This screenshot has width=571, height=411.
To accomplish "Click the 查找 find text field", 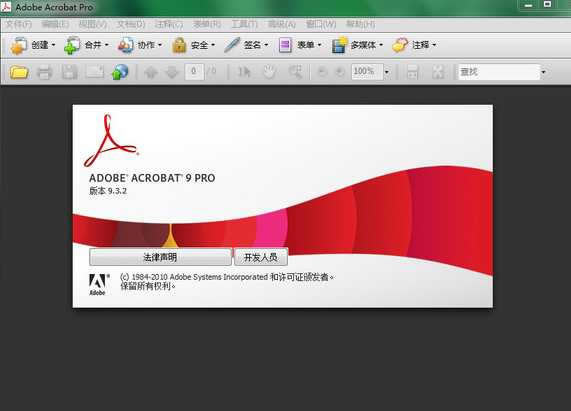I will pyautogui.click(x=499, y=72).
